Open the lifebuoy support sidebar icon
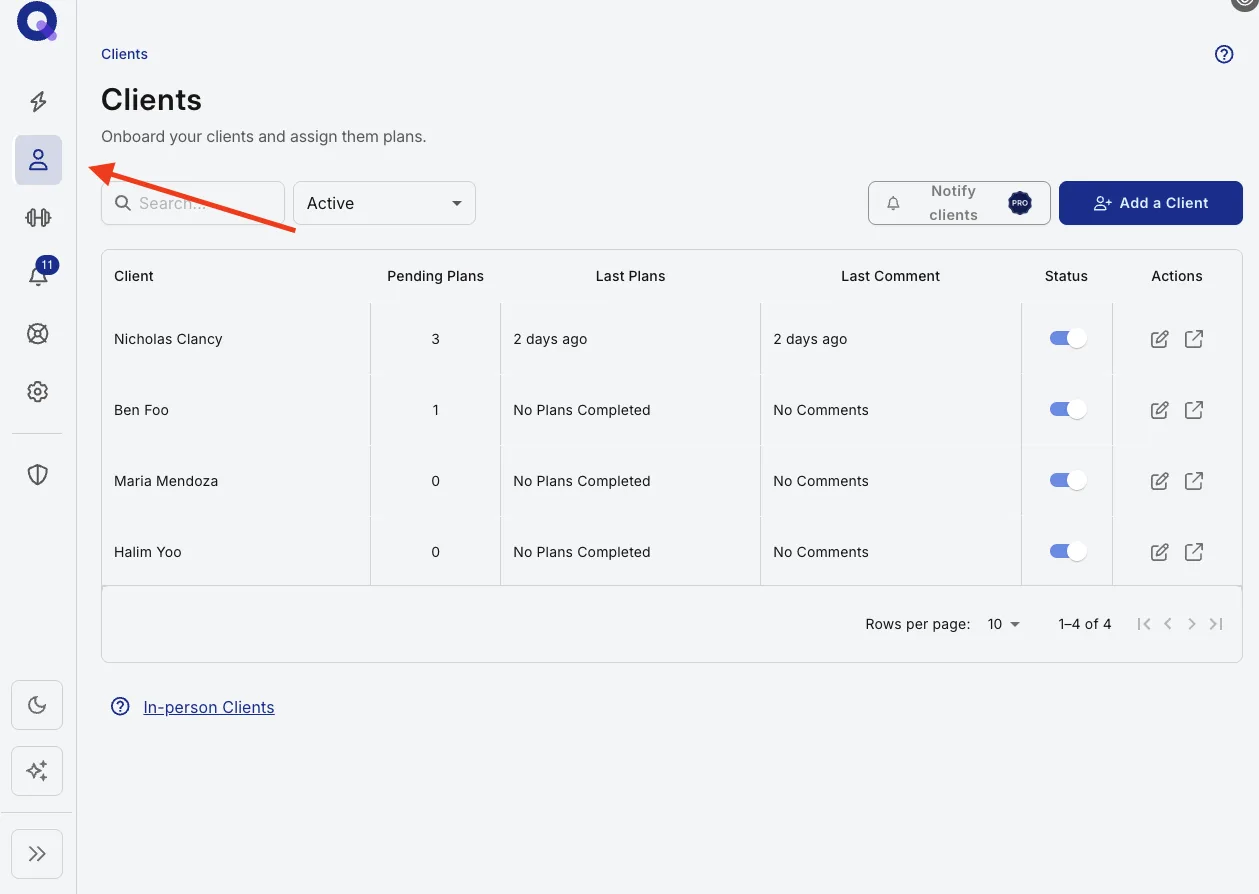Image resolution: width=1259 pixels, height=894 pixels. pos(38,334)
